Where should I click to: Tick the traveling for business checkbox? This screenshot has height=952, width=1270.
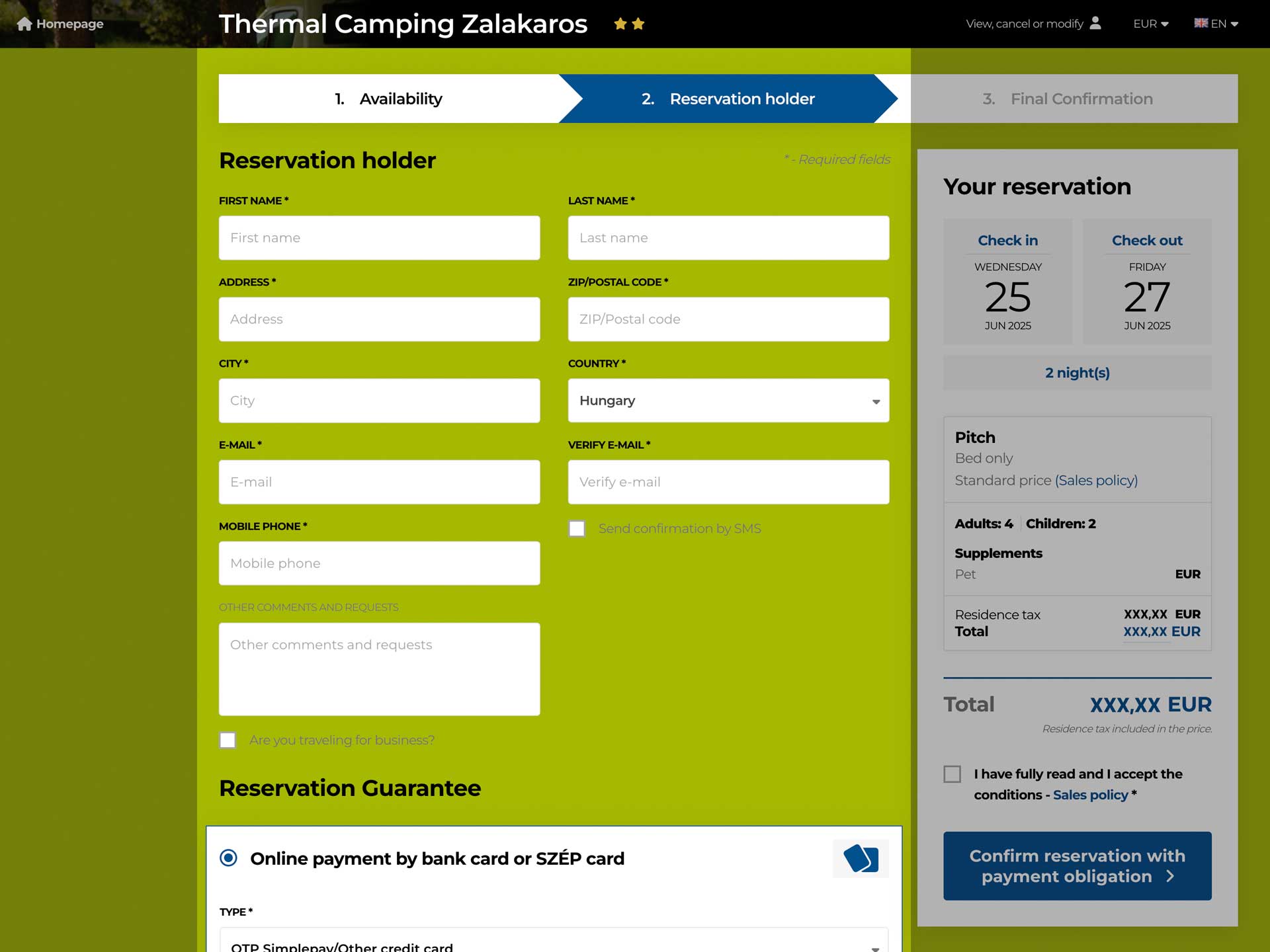pyautogui.click(x=228, y=740)
